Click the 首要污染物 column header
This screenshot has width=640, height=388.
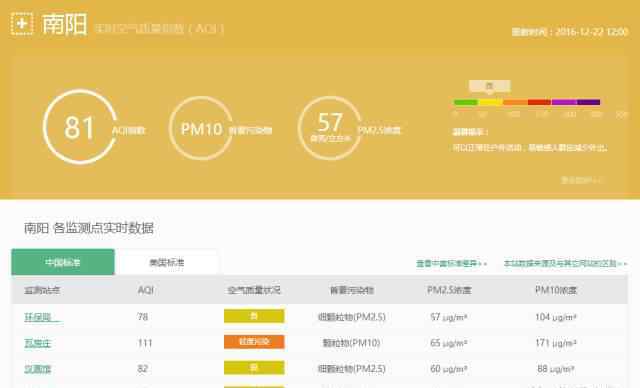[352, 290]
